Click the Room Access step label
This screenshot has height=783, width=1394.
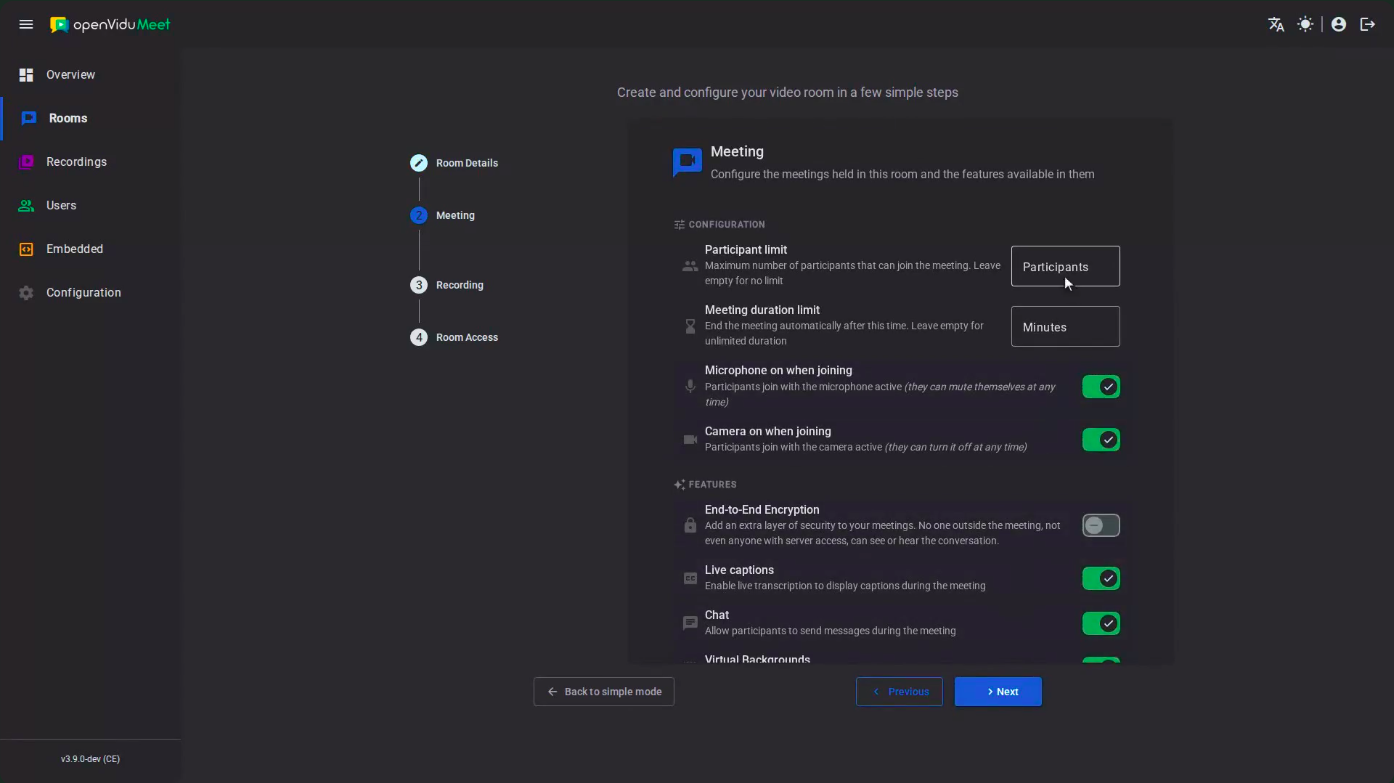click(x=467, y=337)
